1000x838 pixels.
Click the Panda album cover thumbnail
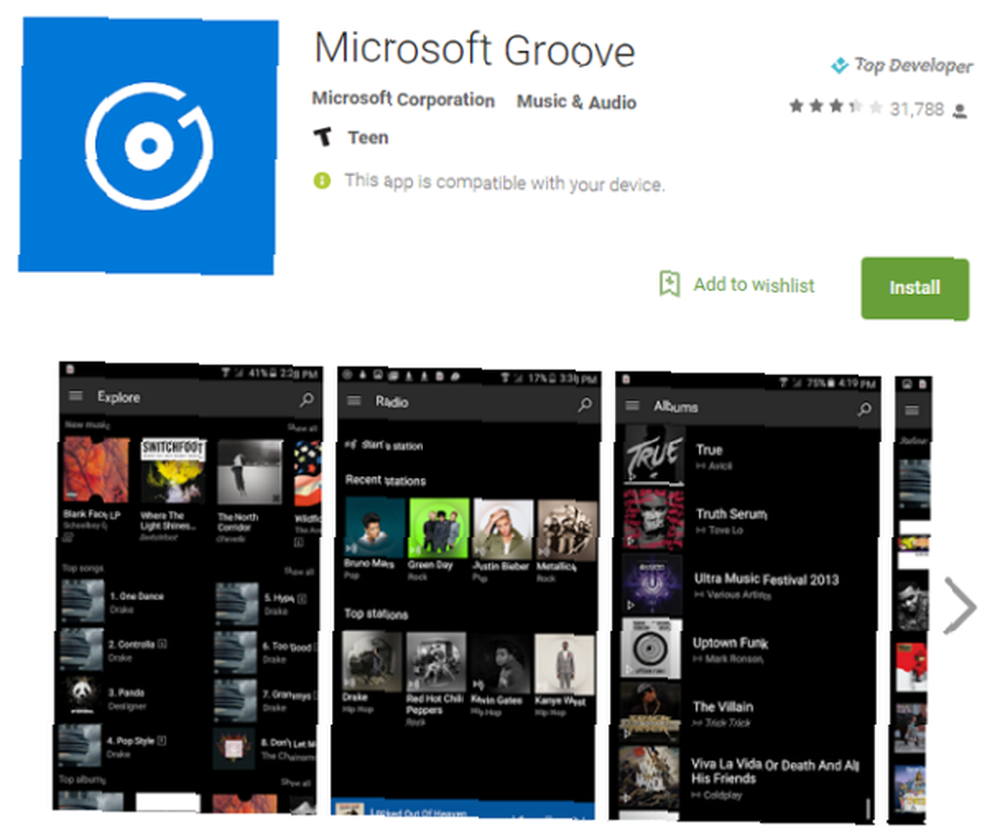81,697
